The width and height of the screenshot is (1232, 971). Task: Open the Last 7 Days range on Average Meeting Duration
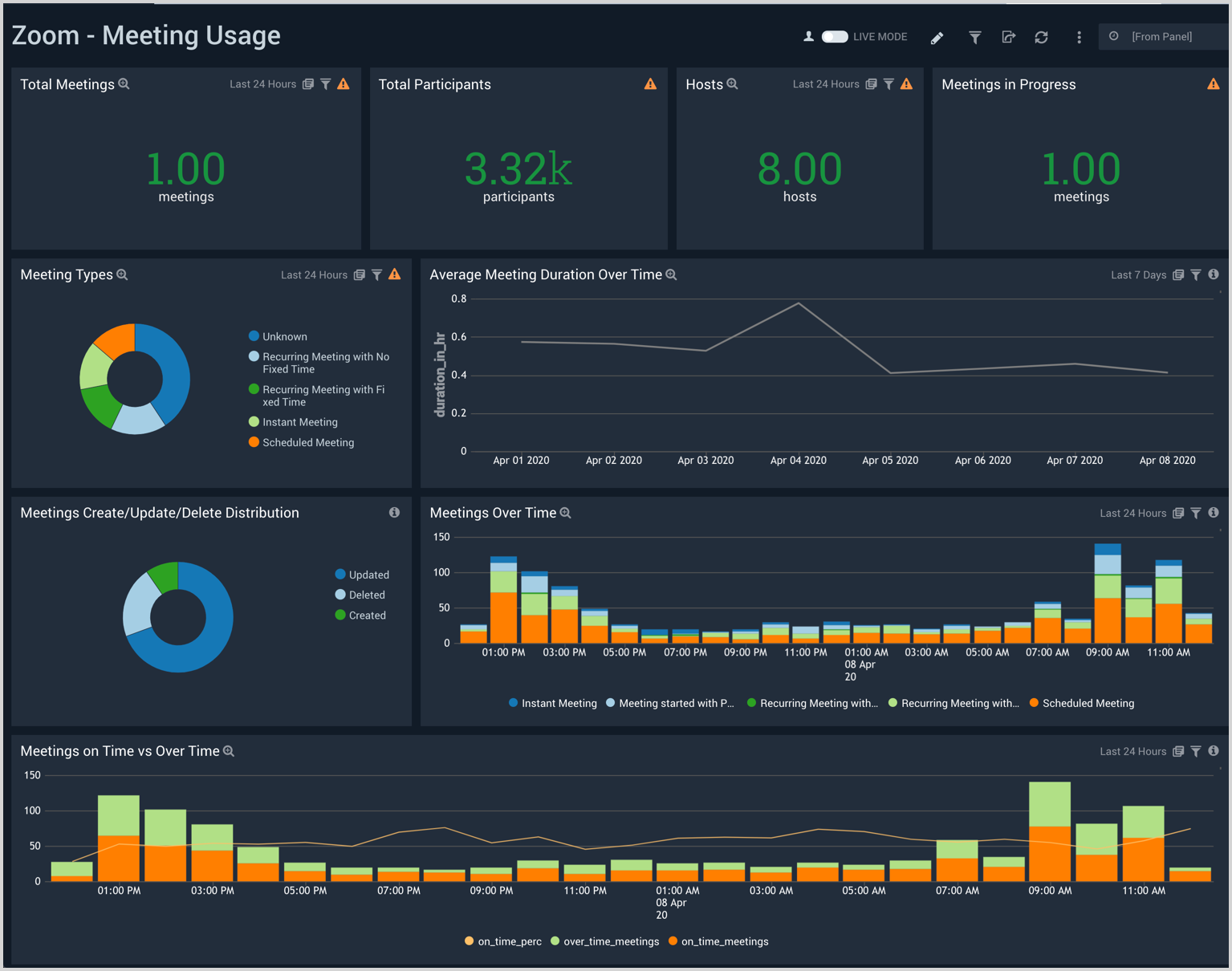[1138, 274]
